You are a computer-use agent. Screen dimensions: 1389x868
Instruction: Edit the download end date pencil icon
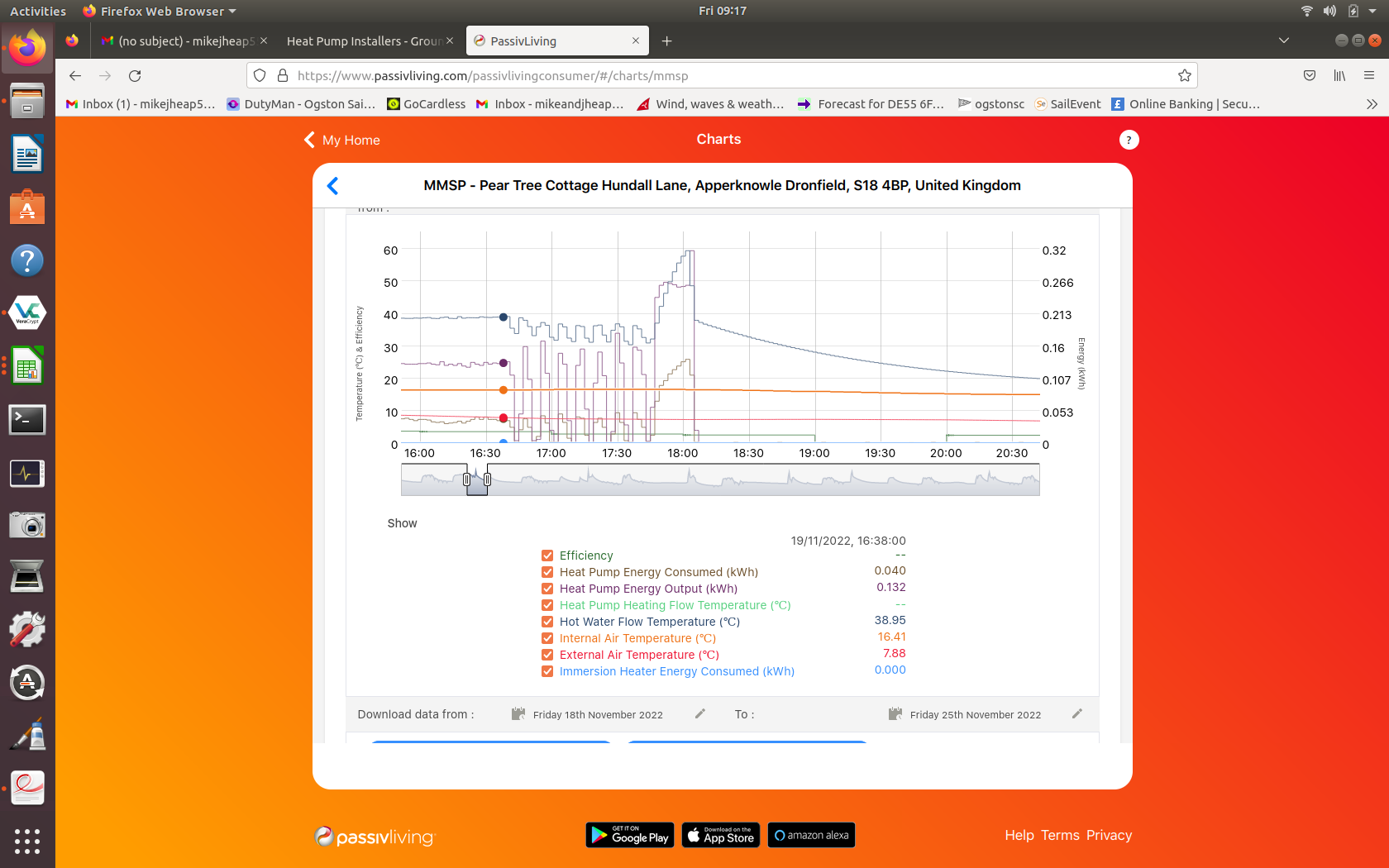[1076, 713]
